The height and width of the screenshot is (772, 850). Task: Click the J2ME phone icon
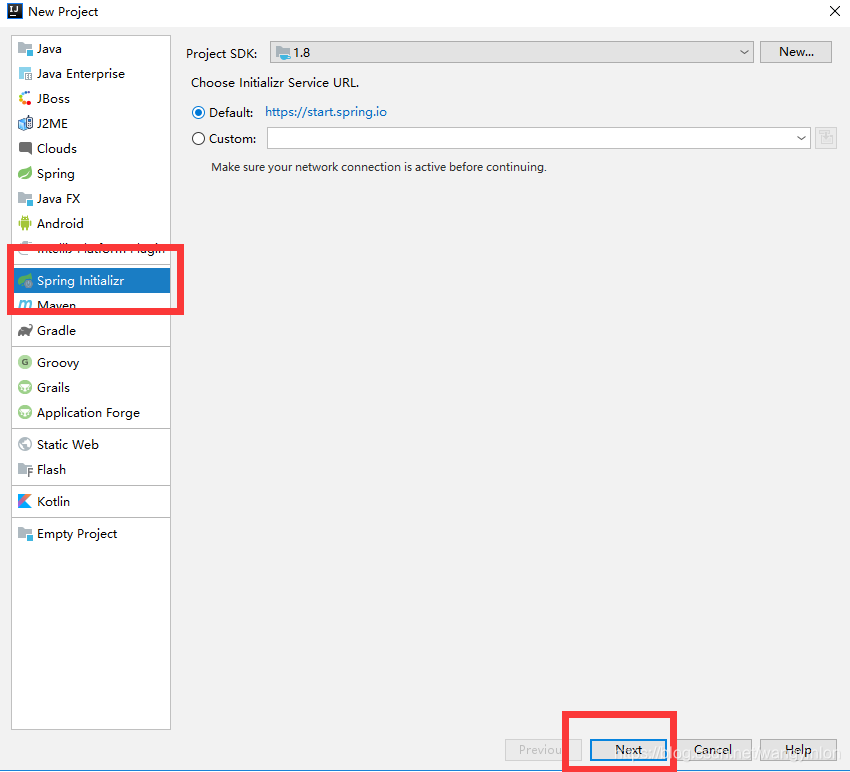coord(25,124)
